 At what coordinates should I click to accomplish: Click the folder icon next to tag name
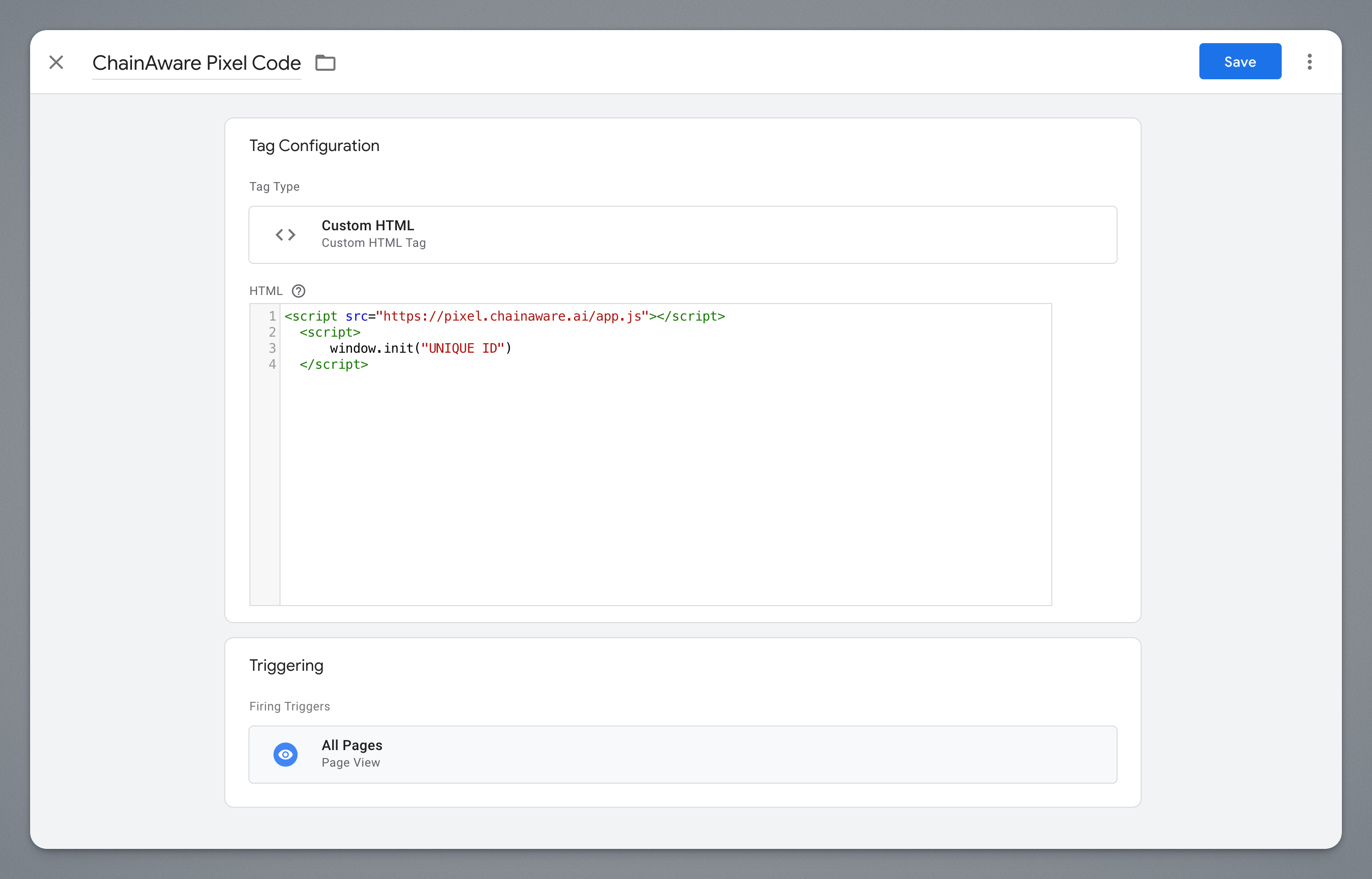pos(326,62)
